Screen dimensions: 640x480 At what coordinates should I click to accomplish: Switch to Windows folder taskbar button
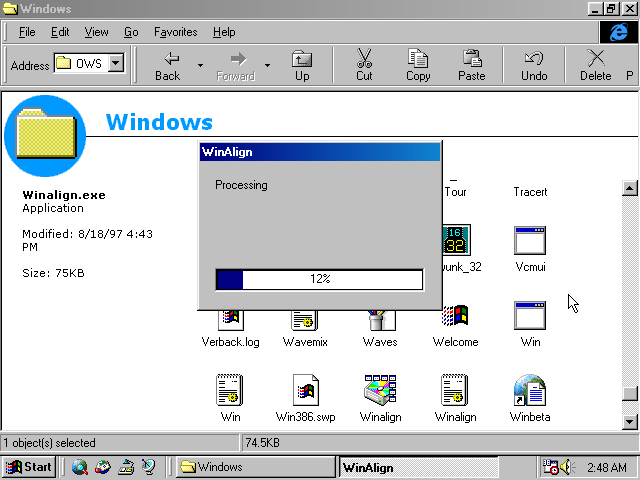pos(256,467)
